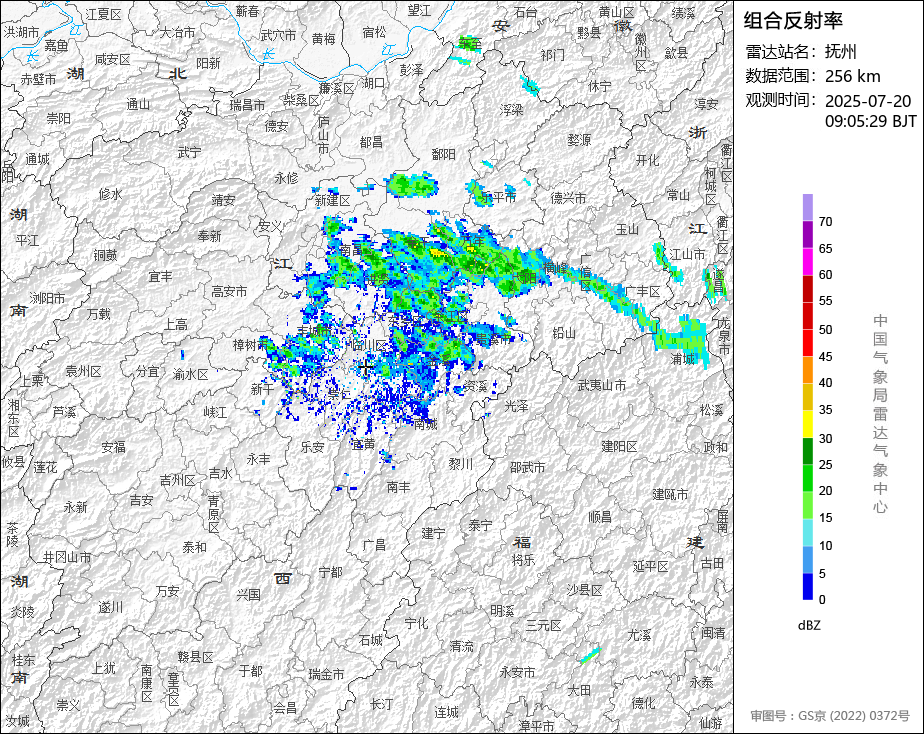Screen dimensions: 924x734
Task: Click the 黎川 label
Action: [460, 464]
